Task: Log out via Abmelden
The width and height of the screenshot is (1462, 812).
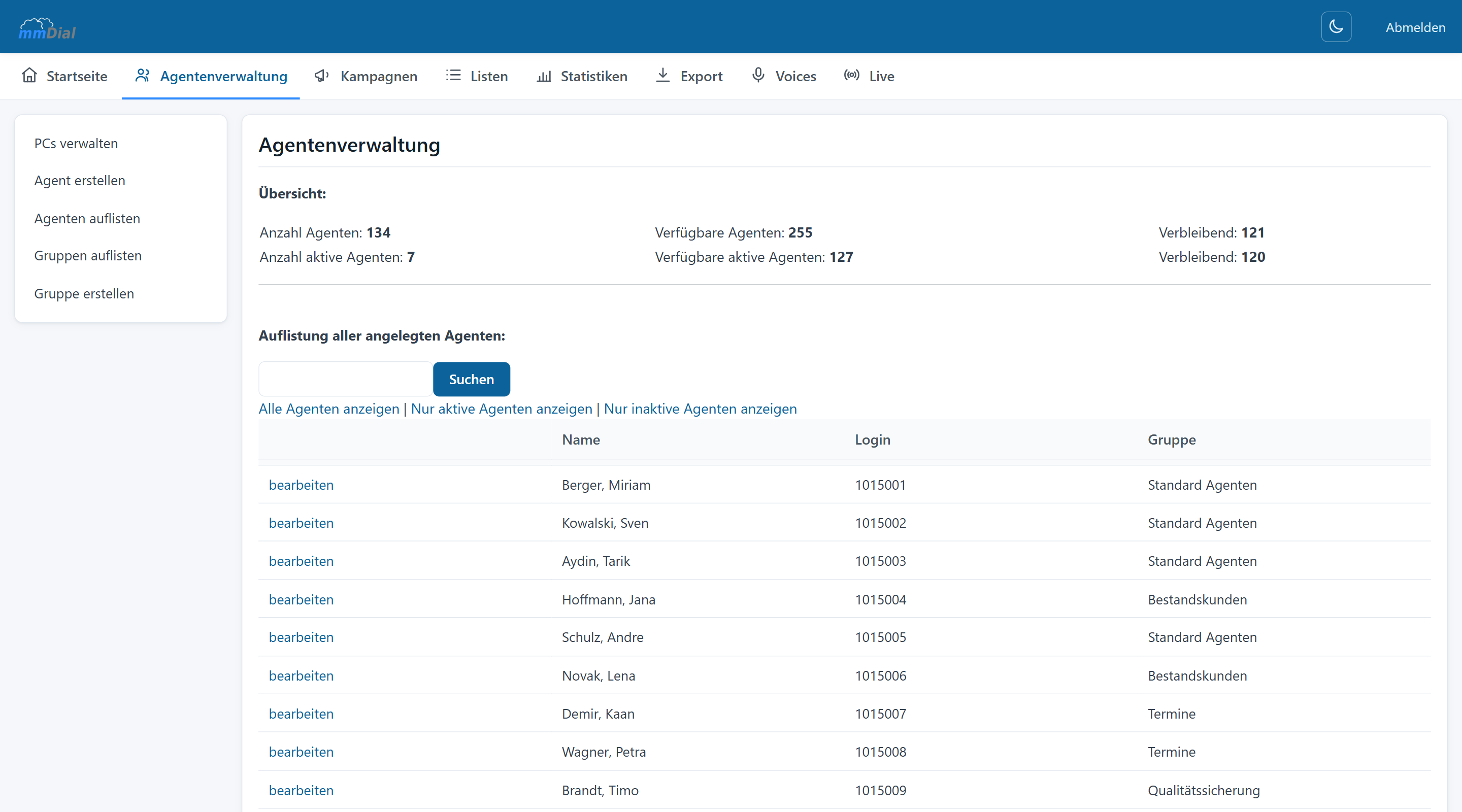Action: (1415, 27)
